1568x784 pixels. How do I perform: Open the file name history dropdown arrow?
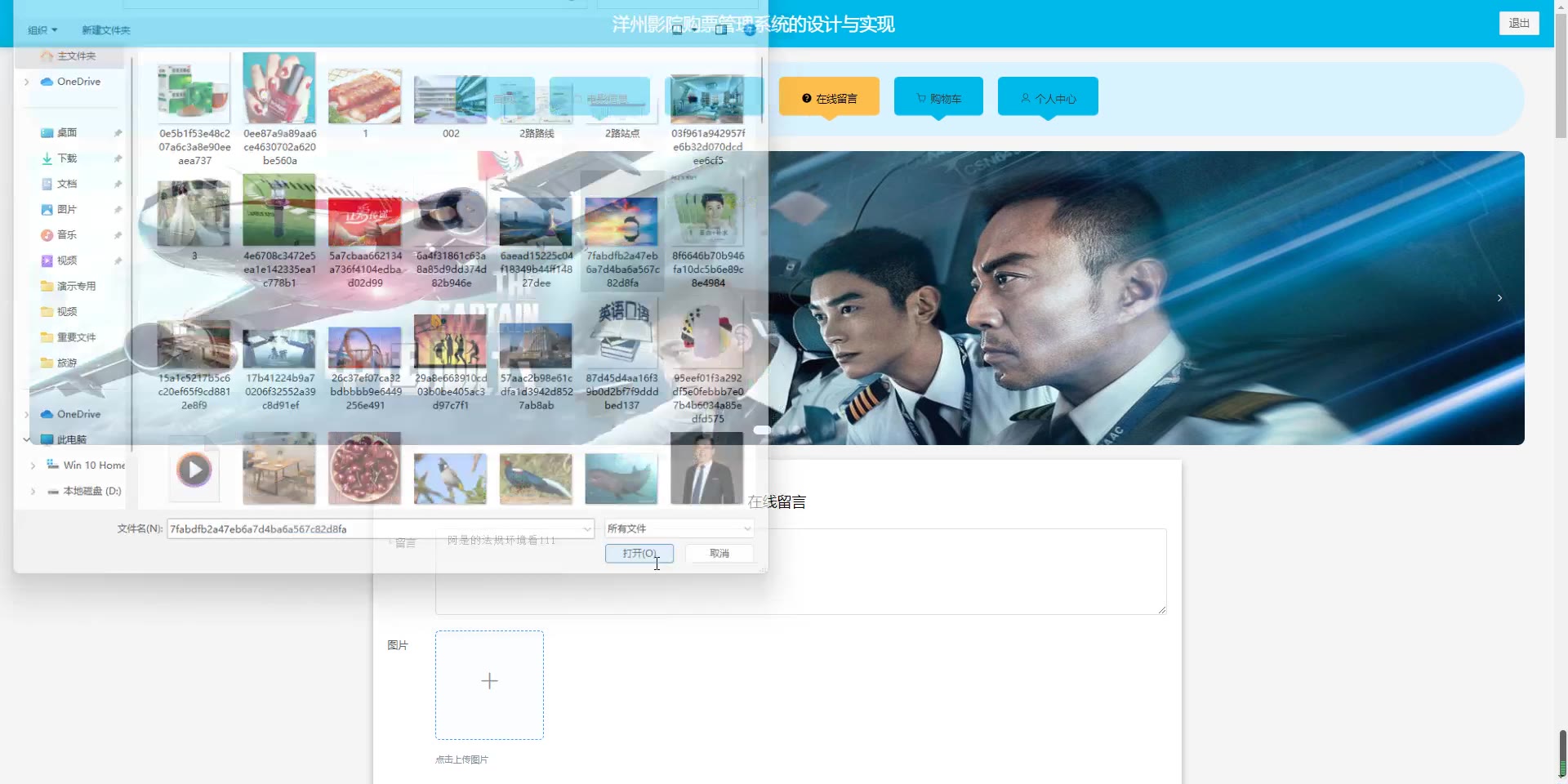(586, 529)
